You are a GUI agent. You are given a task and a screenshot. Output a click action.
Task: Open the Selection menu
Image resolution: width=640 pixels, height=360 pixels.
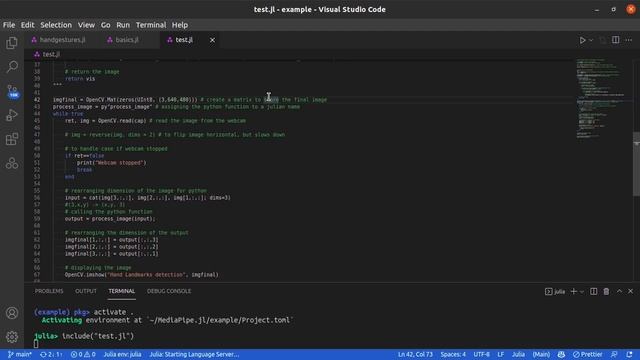pos(56,25)
